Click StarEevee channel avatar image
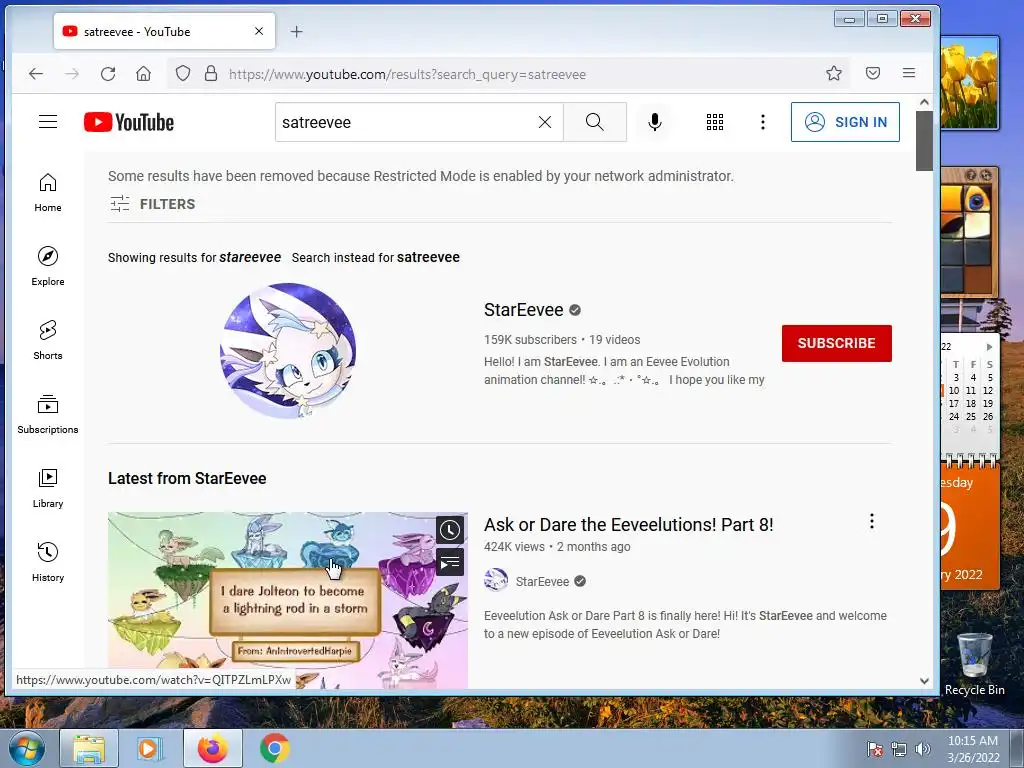1024x768 pixels. click(288, 351)
